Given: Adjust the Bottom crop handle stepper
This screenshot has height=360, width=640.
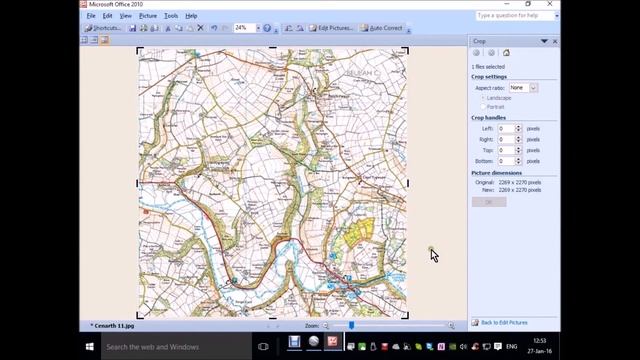Looking at the screenshot, I should click(518, 161).
